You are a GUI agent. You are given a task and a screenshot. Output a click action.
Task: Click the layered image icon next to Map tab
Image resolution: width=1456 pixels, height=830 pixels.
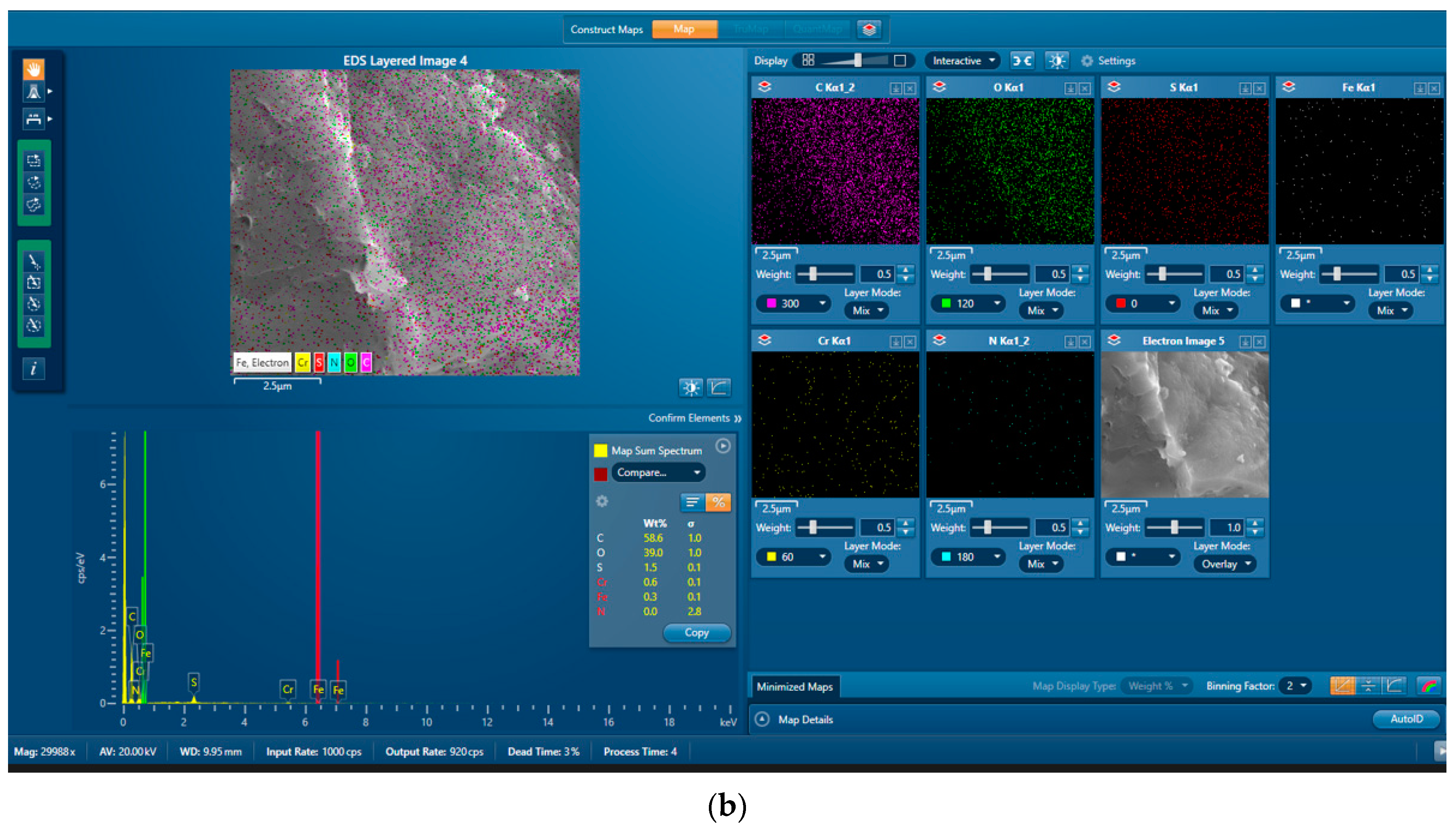[869, 29]
